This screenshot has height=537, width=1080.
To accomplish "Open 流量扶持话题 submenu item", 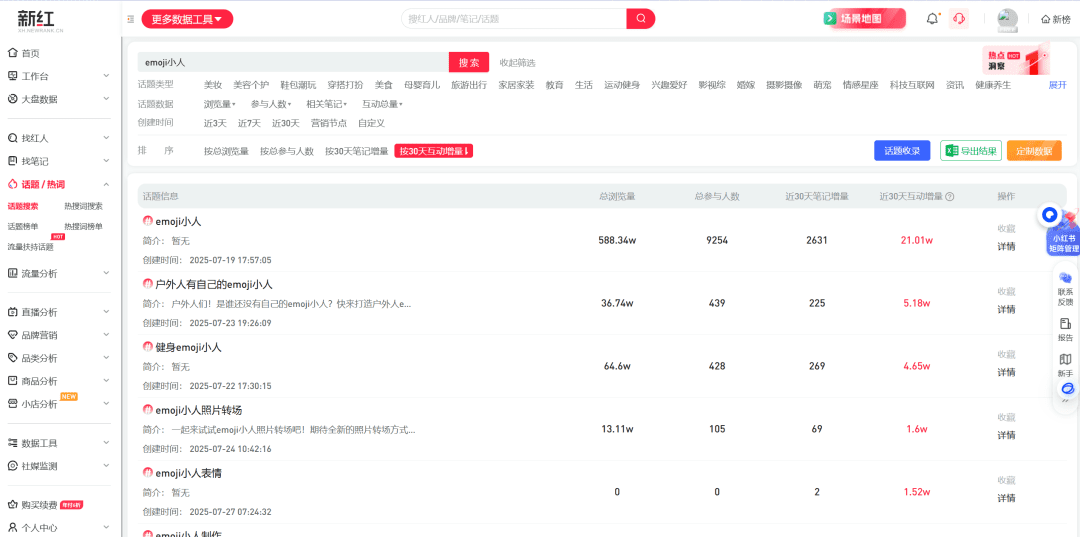I will 30,246.
